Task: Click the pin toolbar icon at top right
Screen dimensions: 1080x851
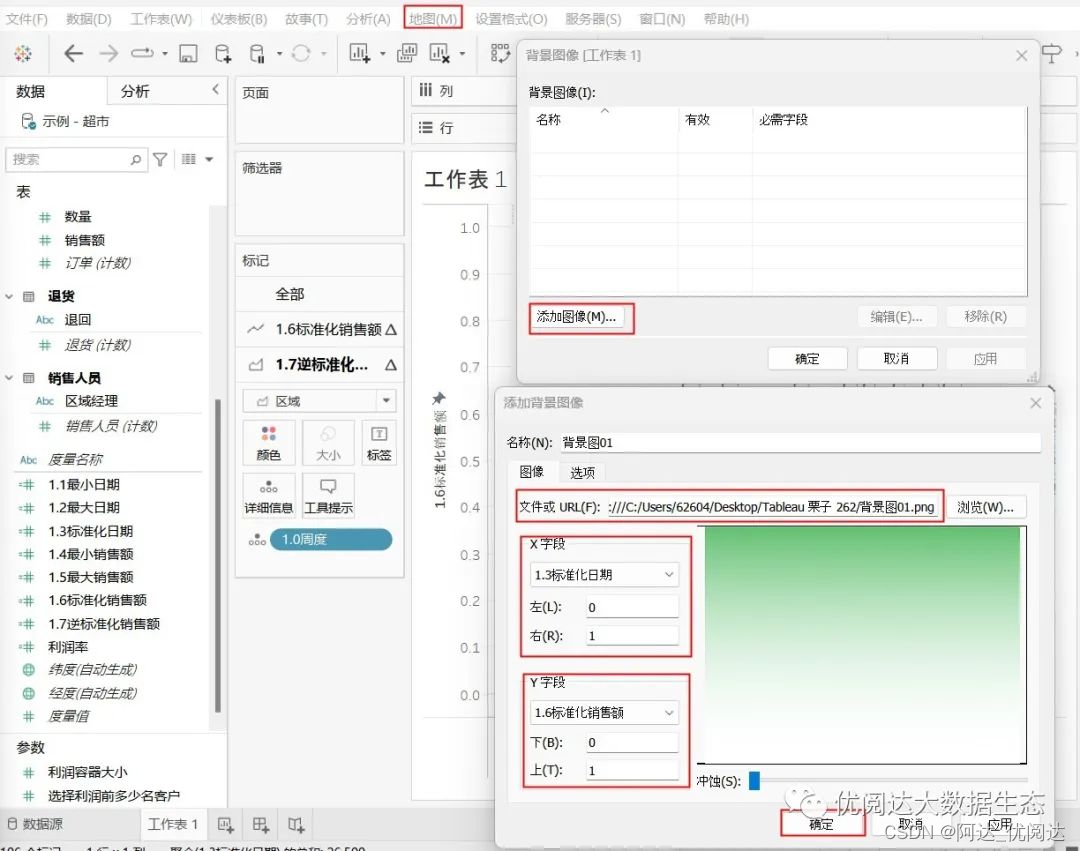Action: tap(1052, 53)
